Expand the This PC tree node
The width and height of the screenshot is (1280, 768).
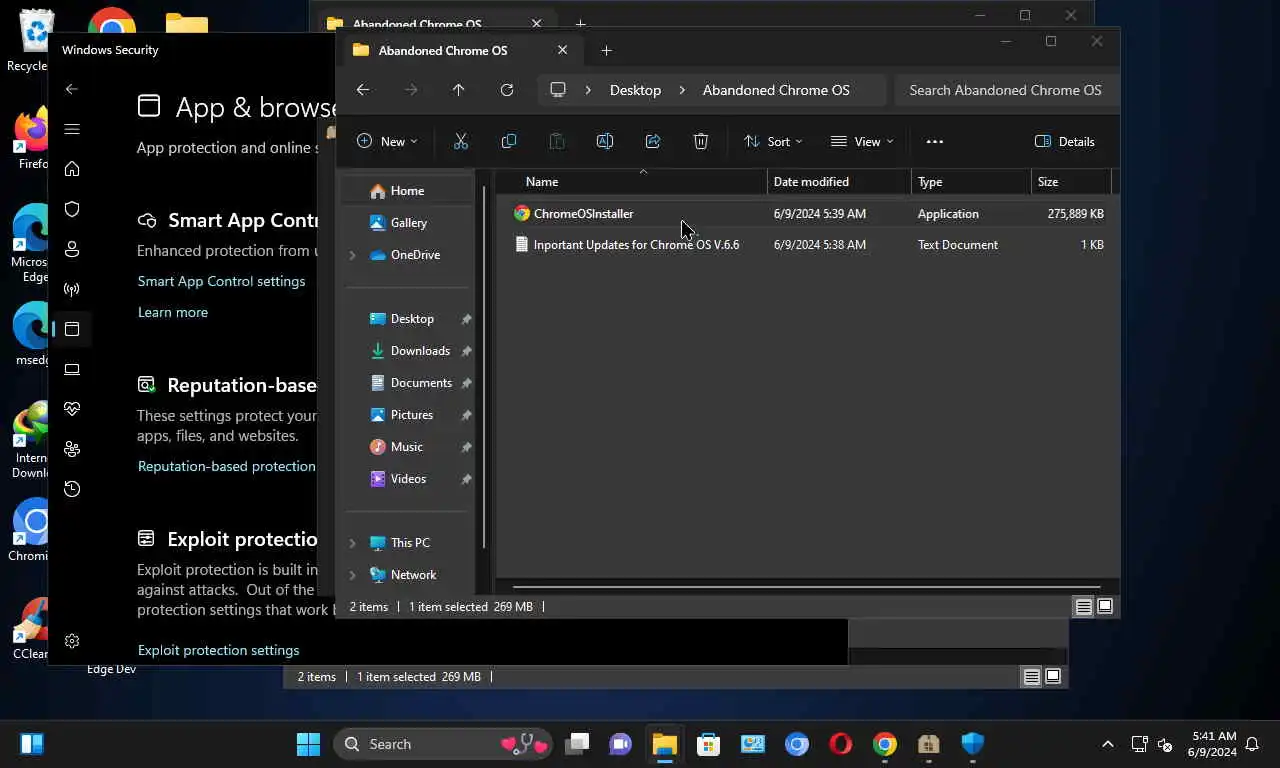(x=352, y=543)
